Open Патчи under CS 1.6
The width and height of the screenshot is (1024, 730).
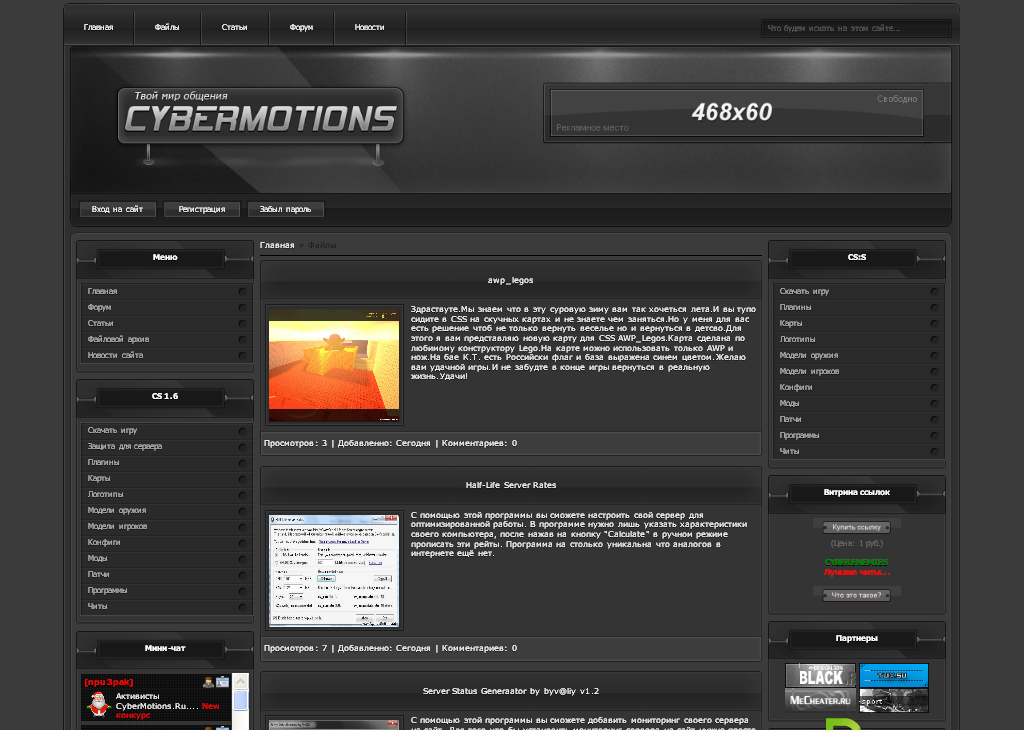[x=165, y=574]
